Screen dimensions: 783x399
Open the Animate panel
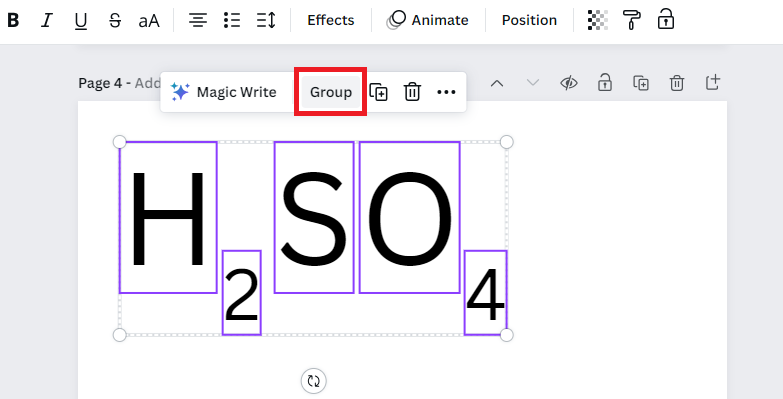click(x=427, y=20)
